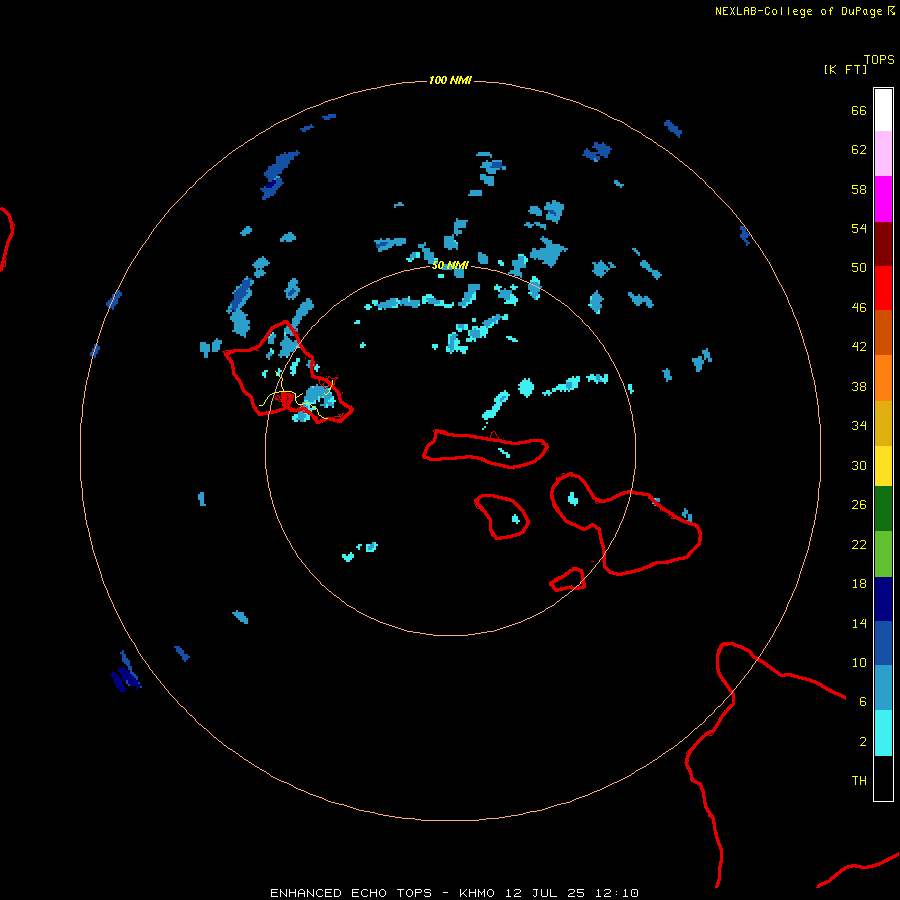
Task: Click the black TH threshold legend swatch
Action: tap(883, 778)
